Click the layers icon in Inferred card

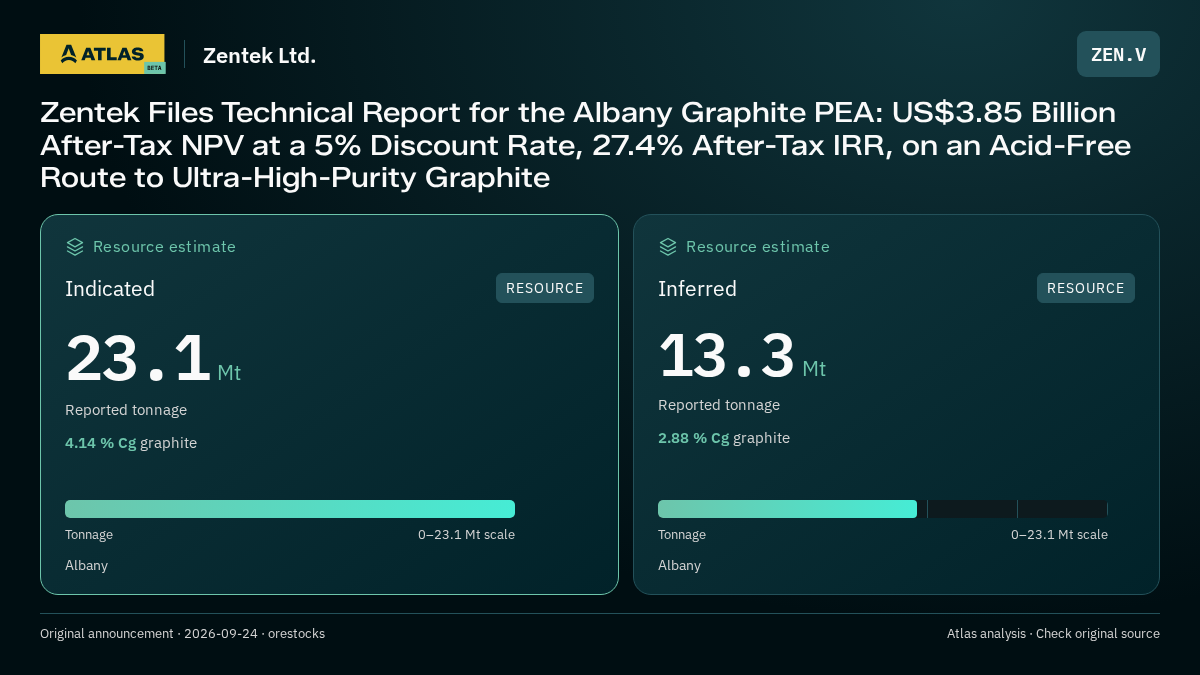(668, 247)
